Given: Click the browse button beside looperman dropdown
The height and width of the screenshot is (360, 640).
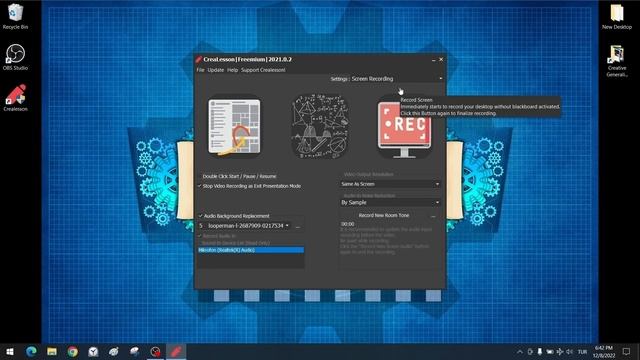Looking at the screenshot, I should click(298, 226).
